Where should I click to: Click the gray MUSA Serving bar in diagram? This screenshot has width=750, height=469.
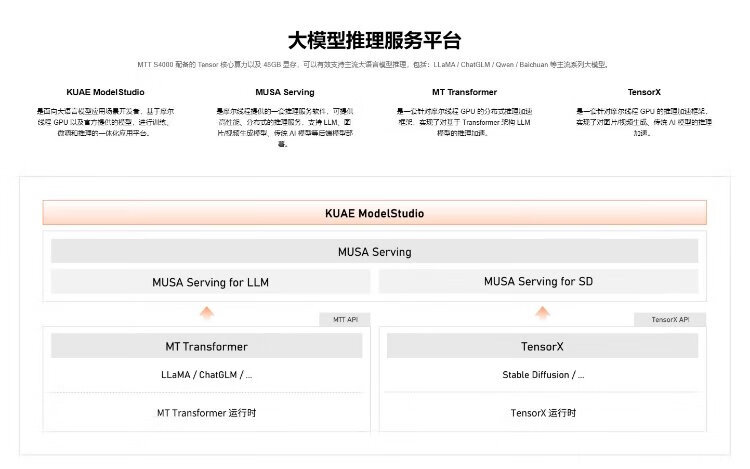pyautogui.click(x=374, y=251)
